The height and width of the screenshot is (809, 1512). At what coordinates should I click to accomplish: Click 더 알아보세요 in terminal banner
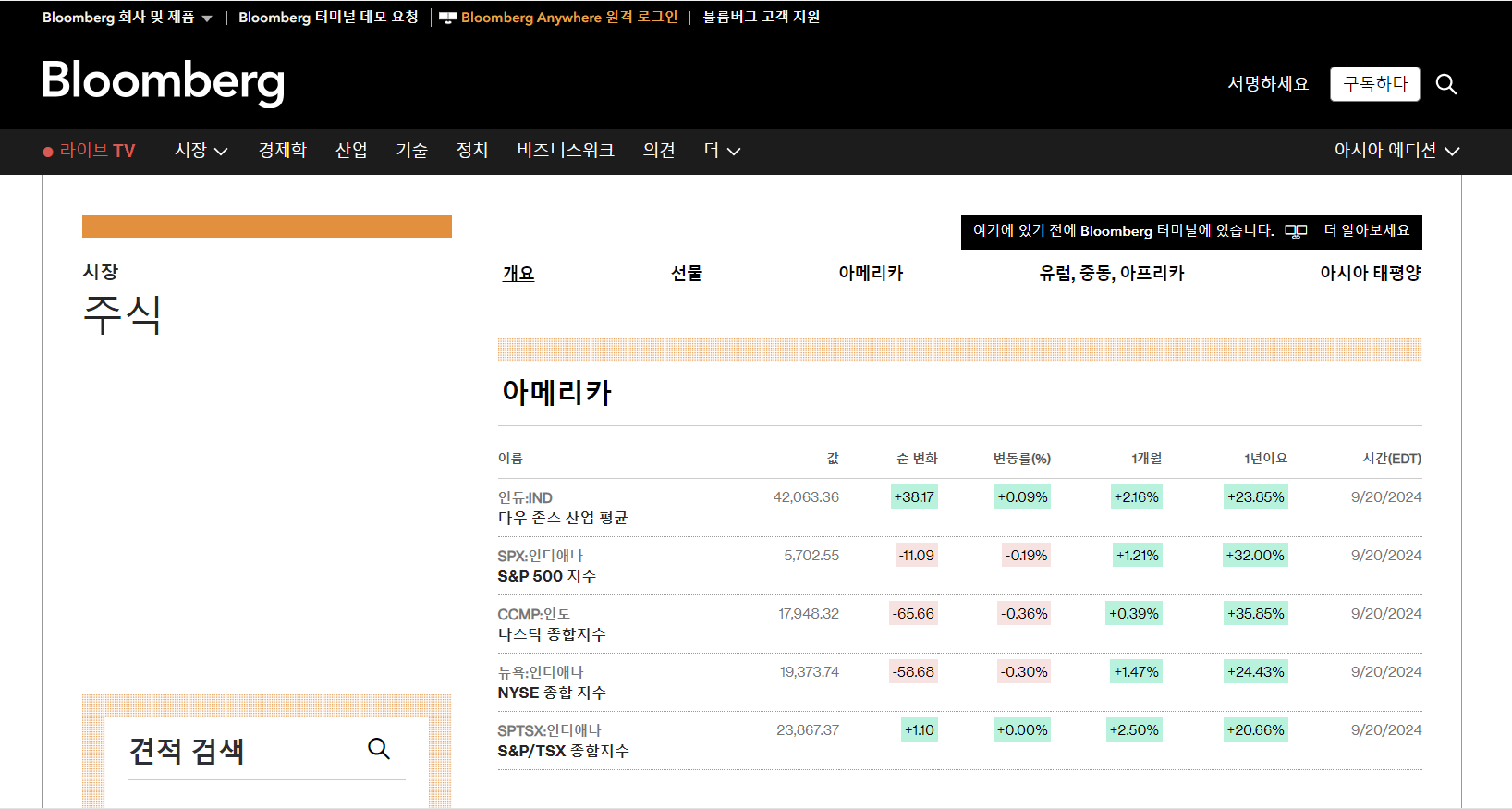1367,230
